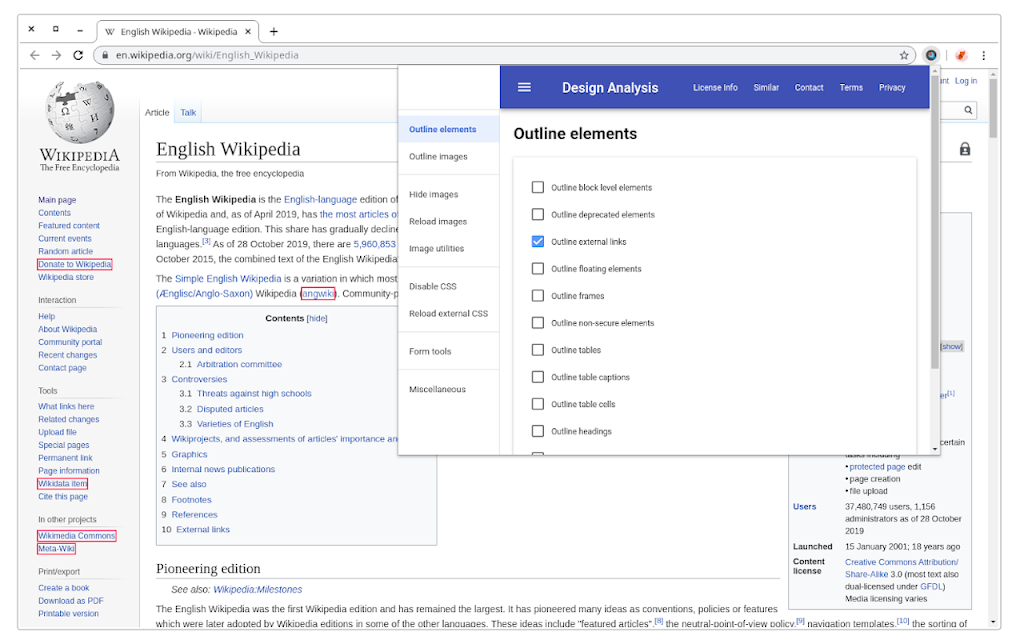This screenshot has width=1024, height=640.
Task: Uncheck Outline external links
Action: [537, 242]
